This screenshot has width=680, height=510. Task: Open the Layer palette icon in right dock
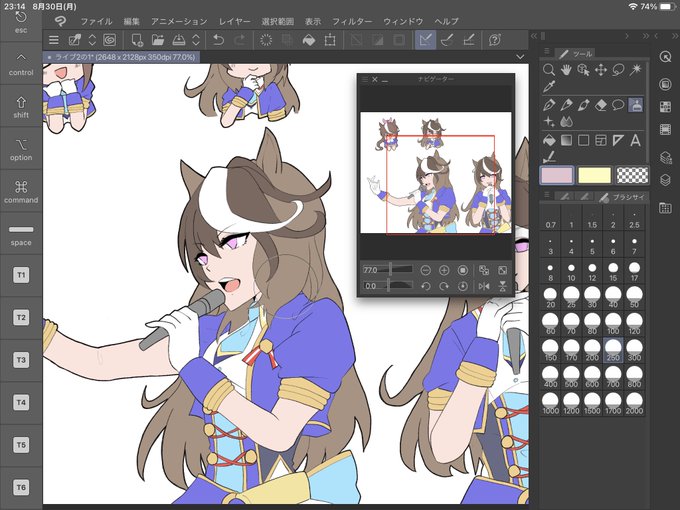tap(665, 179)
